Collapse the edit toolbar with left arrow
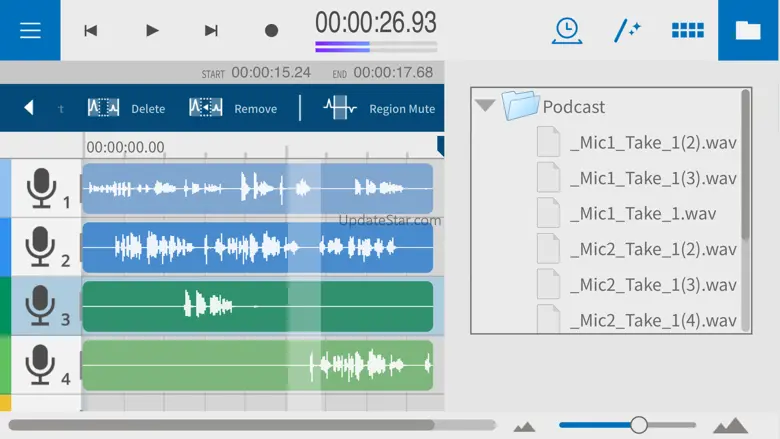Screen dimensions: 780x439 29,108
